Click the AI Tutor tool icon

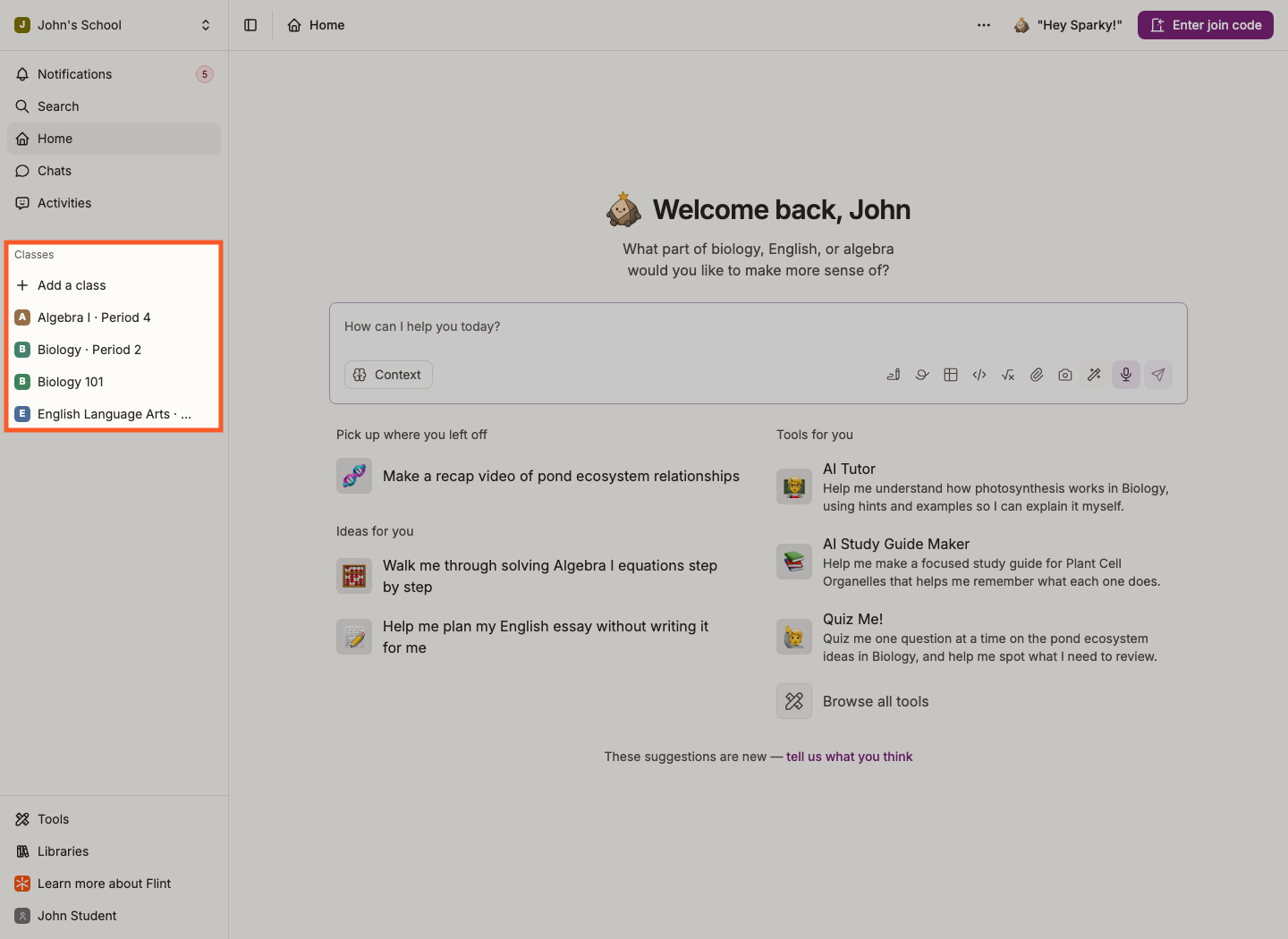coord(794,486)
